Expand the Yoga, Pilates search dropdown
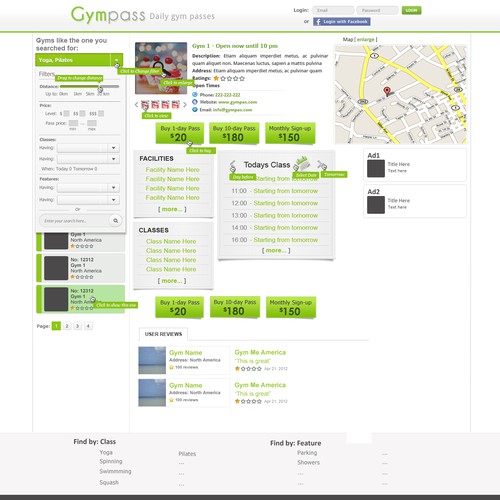 coord(116,60)
